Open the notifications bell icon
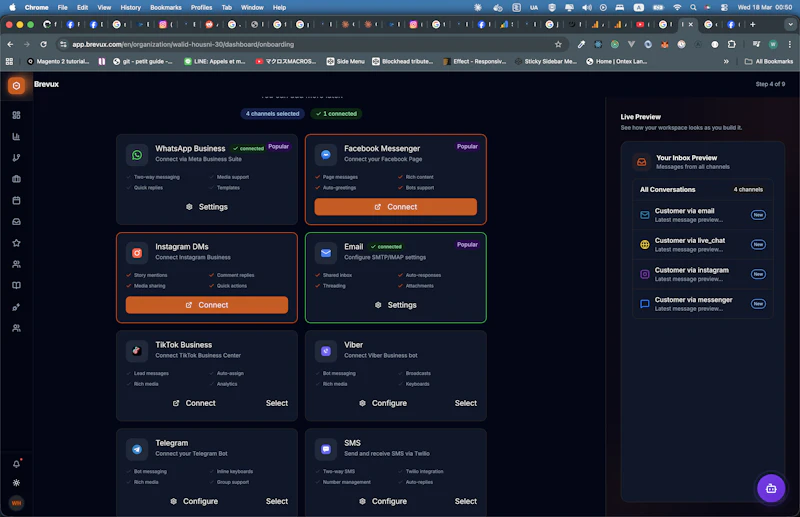 tap(16, 464)
